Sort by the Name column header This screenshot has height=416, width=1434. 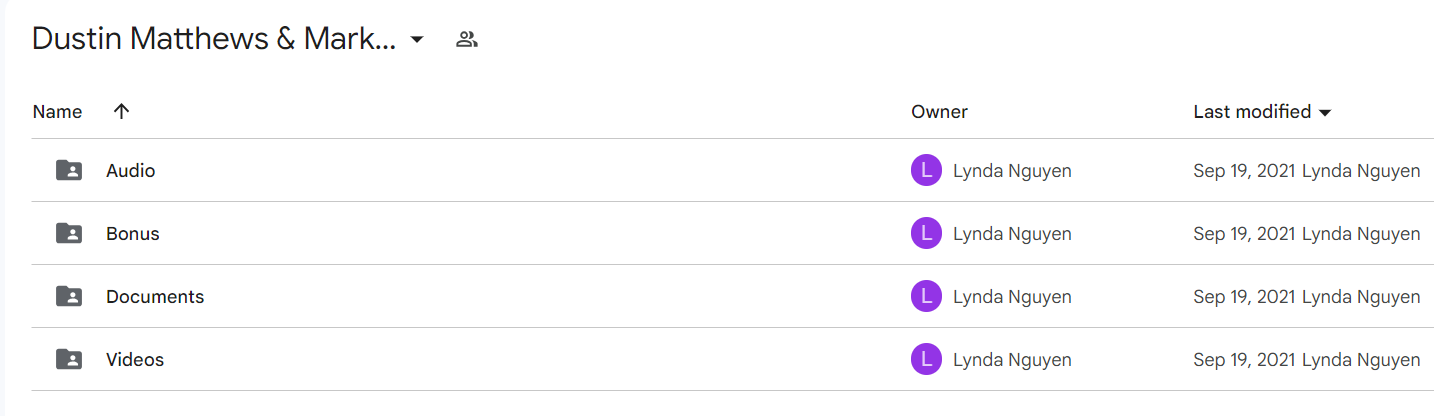coord(57,112)
